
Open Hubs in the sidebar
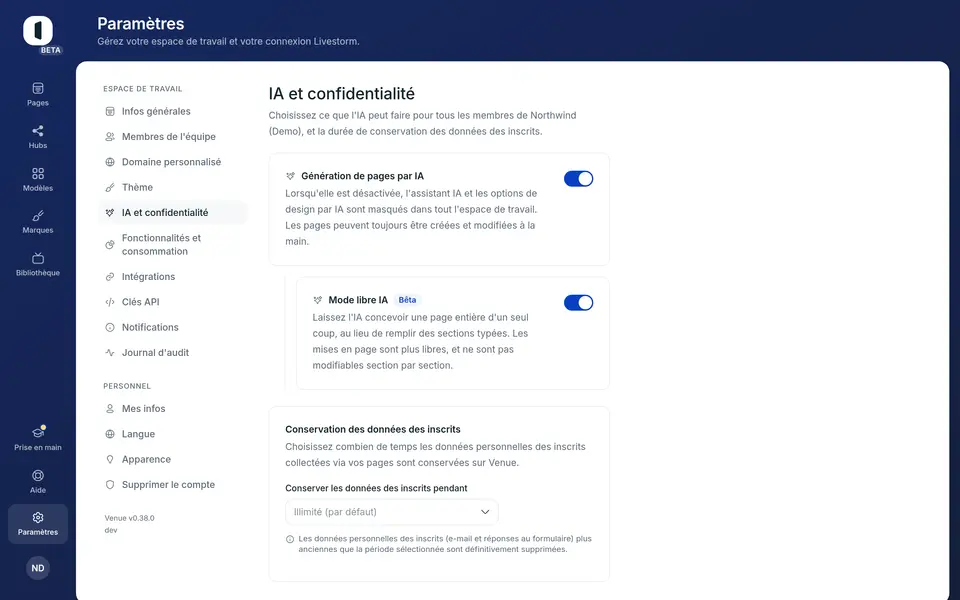[x=38, y=137]
